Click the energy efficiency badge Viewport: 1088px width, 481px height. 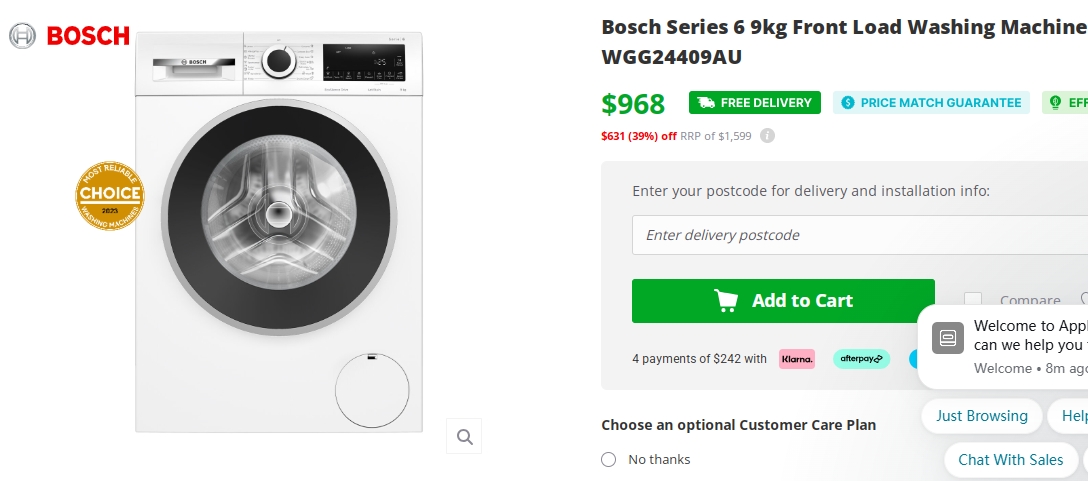tap(1066, 103)
